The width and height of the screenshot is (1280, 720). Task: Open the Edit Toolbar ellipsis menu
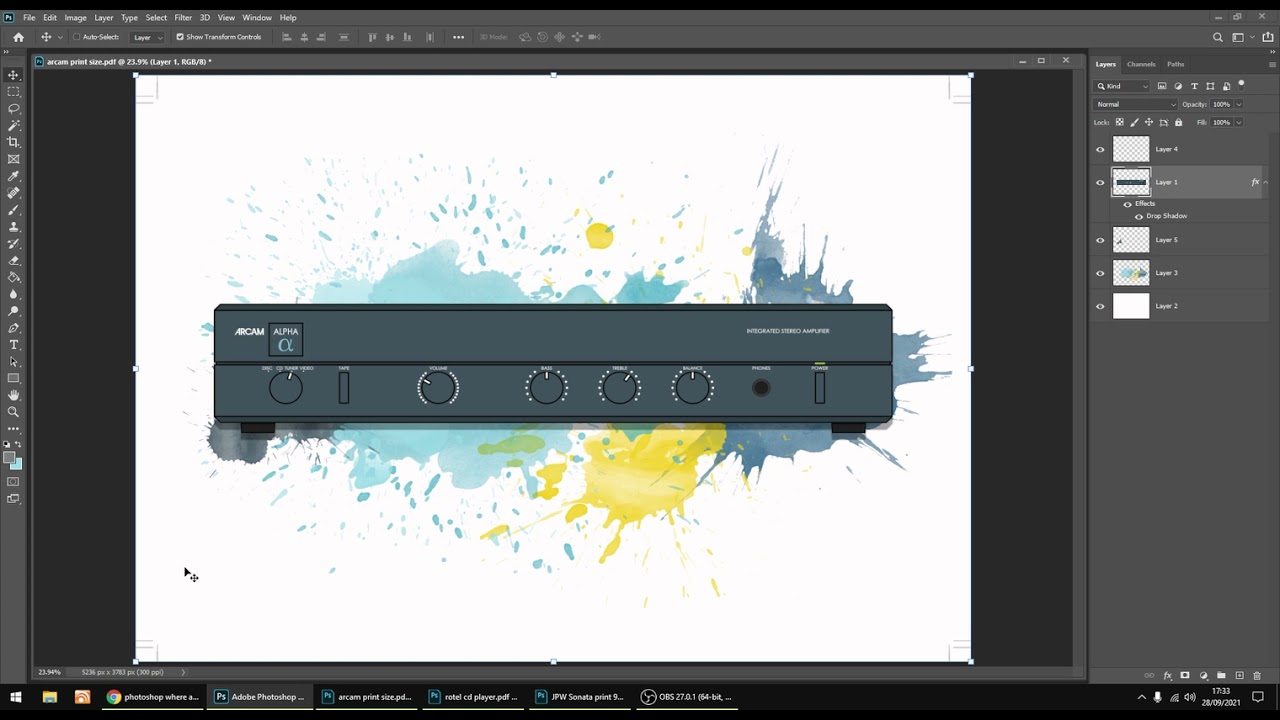pos(13,429)
